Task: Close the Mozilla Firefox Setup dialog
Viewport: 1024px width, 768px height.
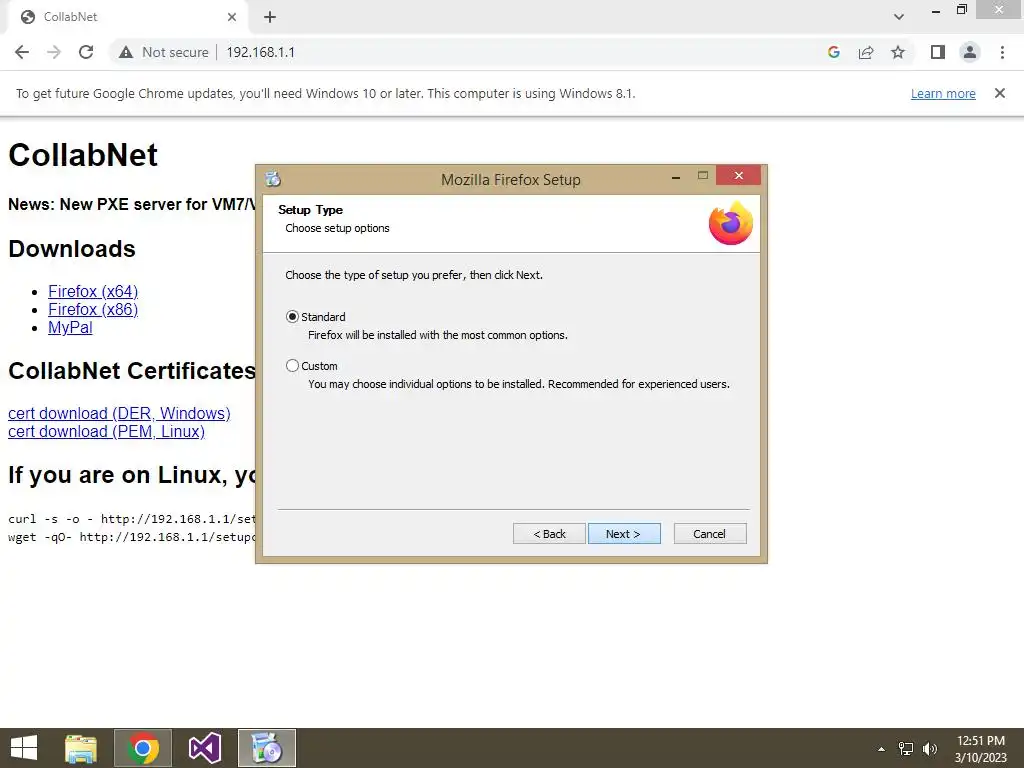Action: 738,175
